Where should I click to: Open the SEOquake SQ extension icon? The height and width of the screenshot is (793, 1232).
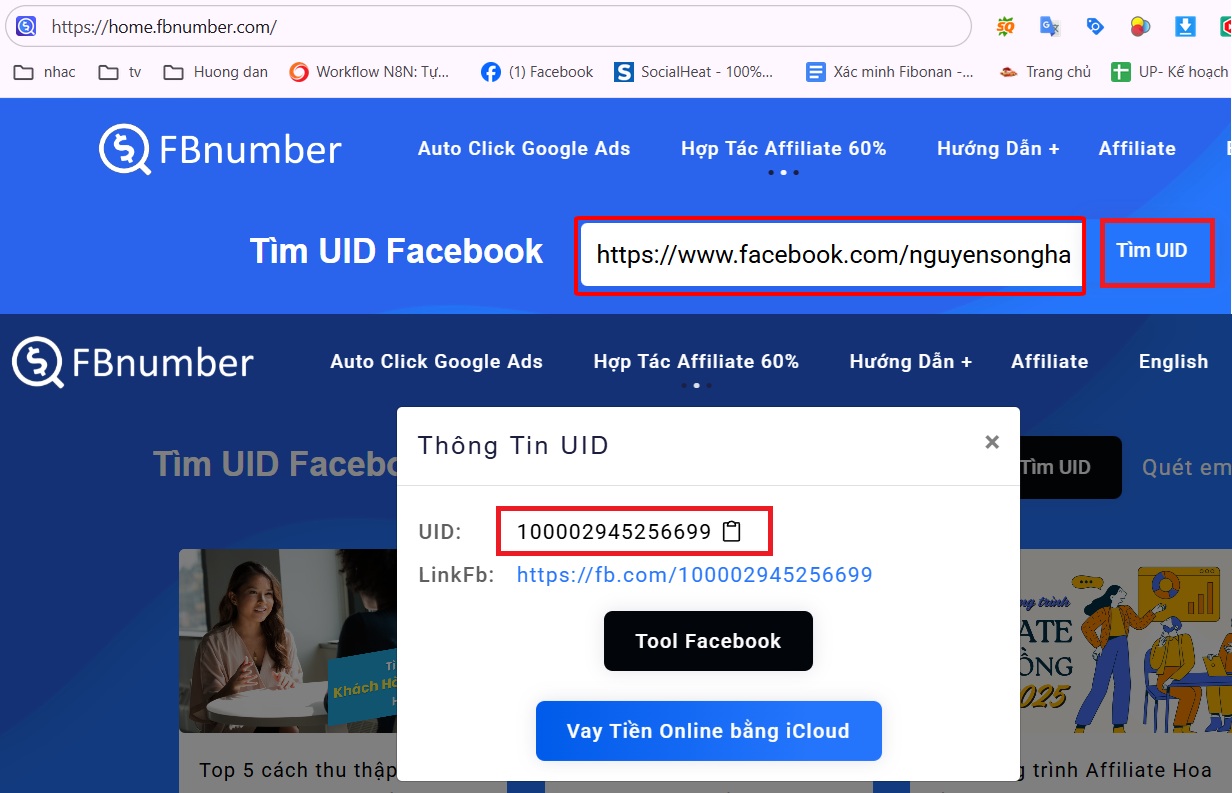click(1005, 27)
